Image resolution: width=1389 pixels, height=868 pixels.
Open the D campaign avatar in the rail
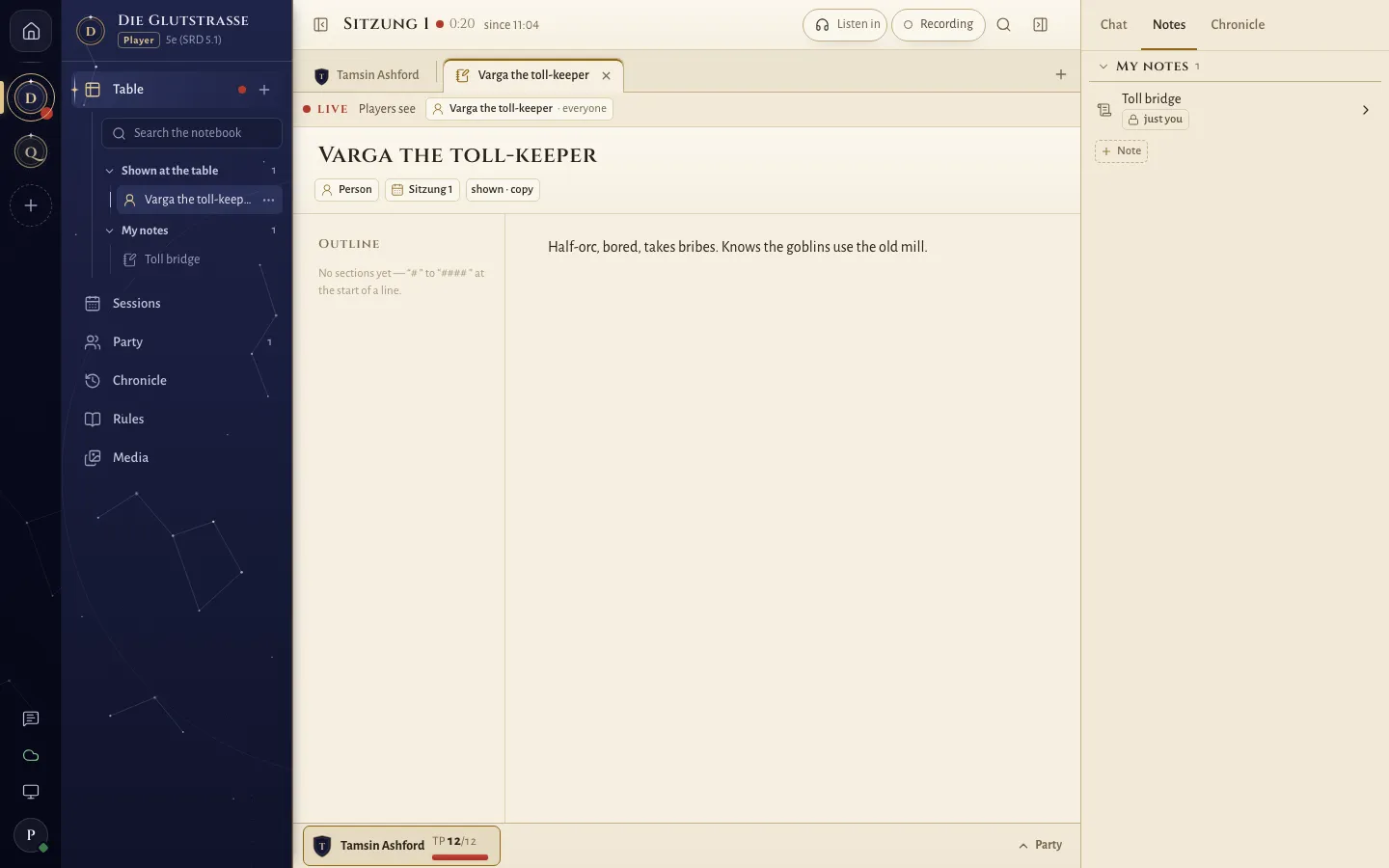tap(31, 97)
